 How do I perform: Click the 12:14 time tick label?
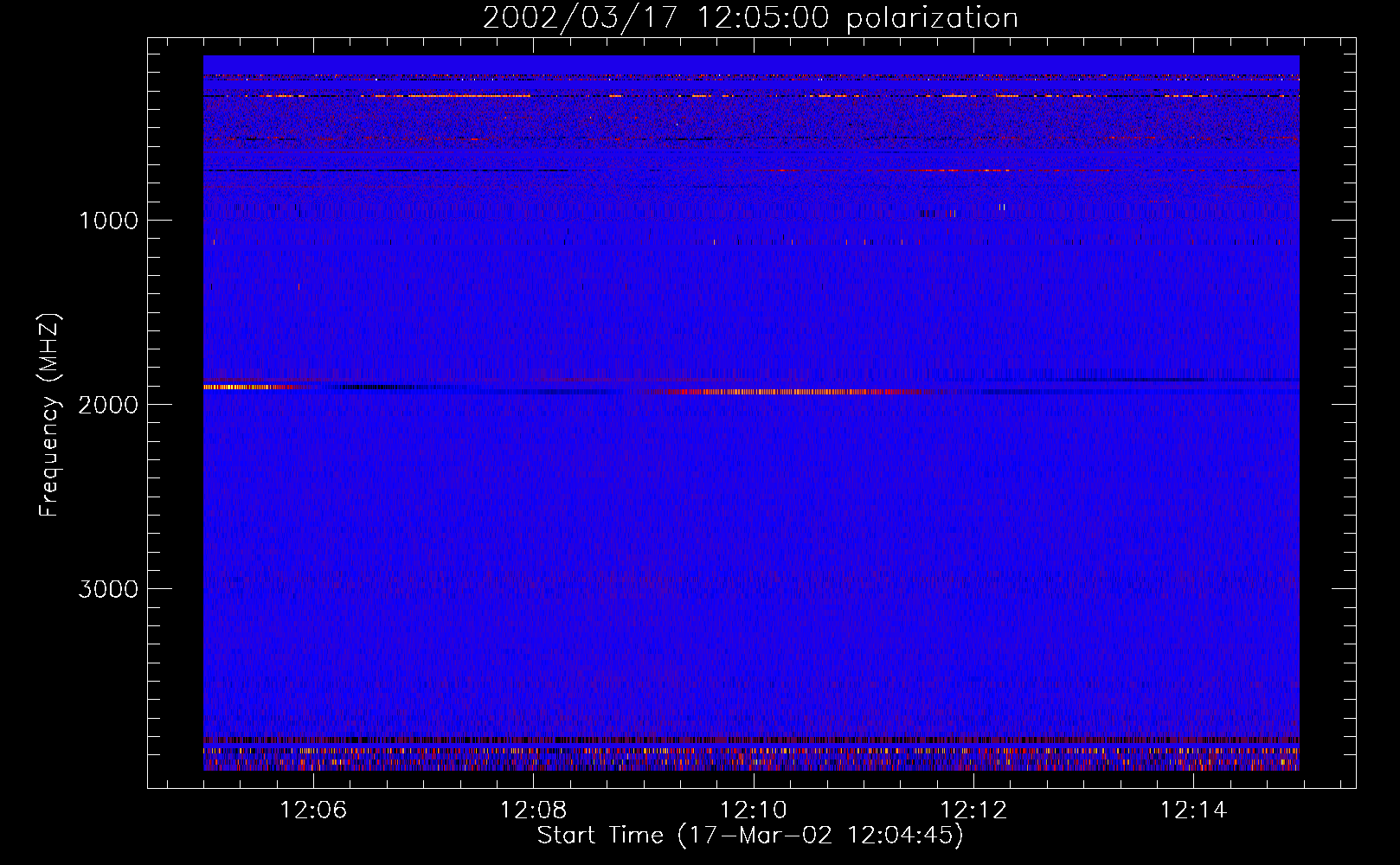pyautogui.click(x=1193, y=811)
